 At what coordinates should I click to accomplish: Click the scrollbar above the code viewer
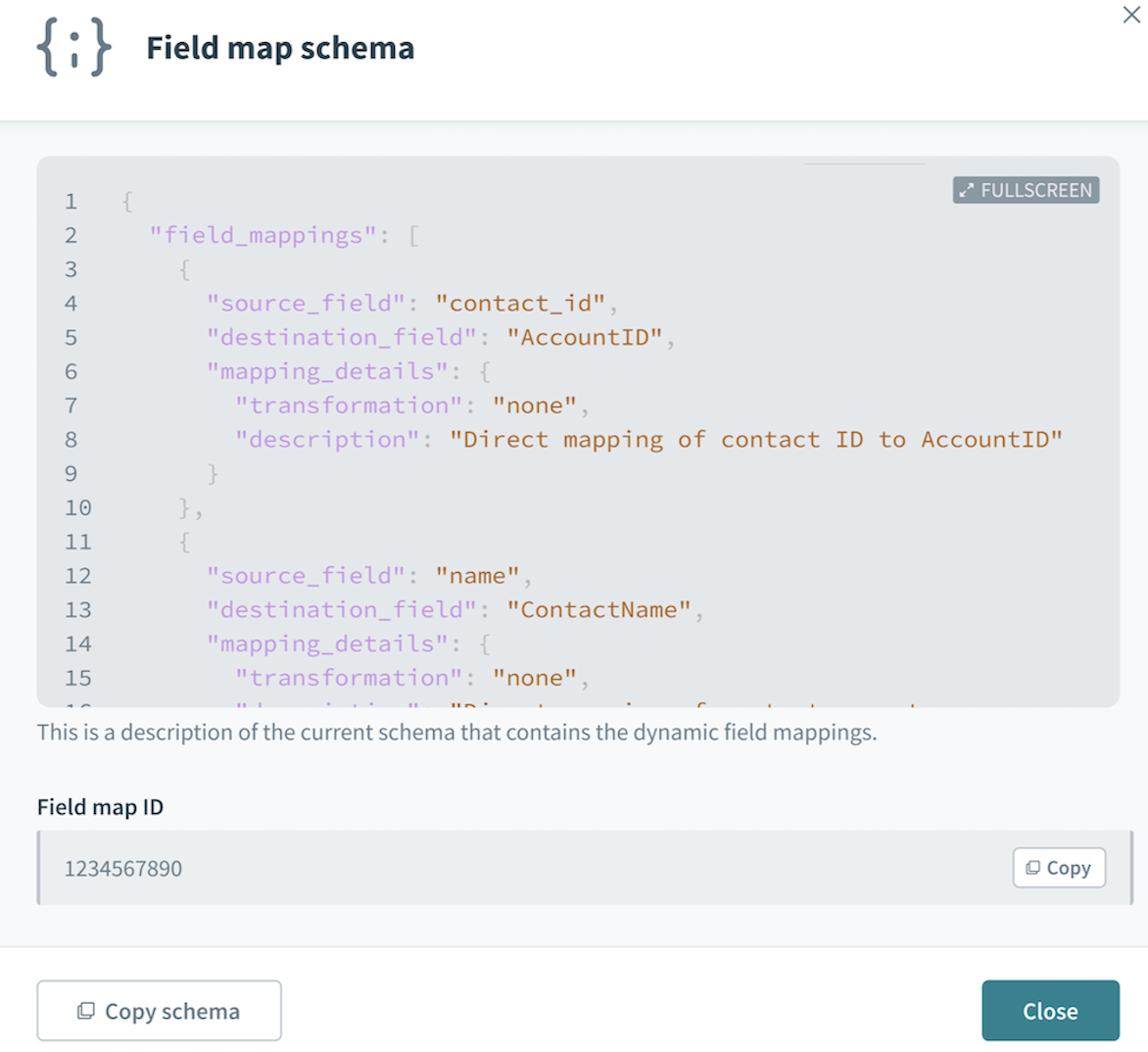tap(865, 166)
